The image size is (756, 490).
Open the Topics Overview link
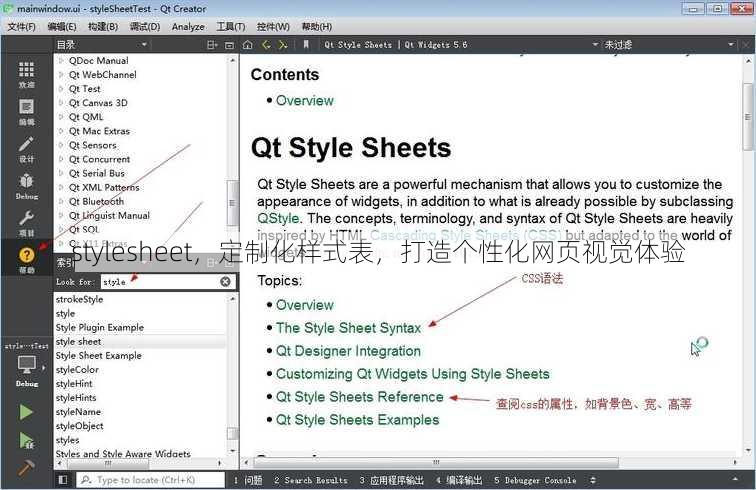pyautogui.click(x=305, y=305)
